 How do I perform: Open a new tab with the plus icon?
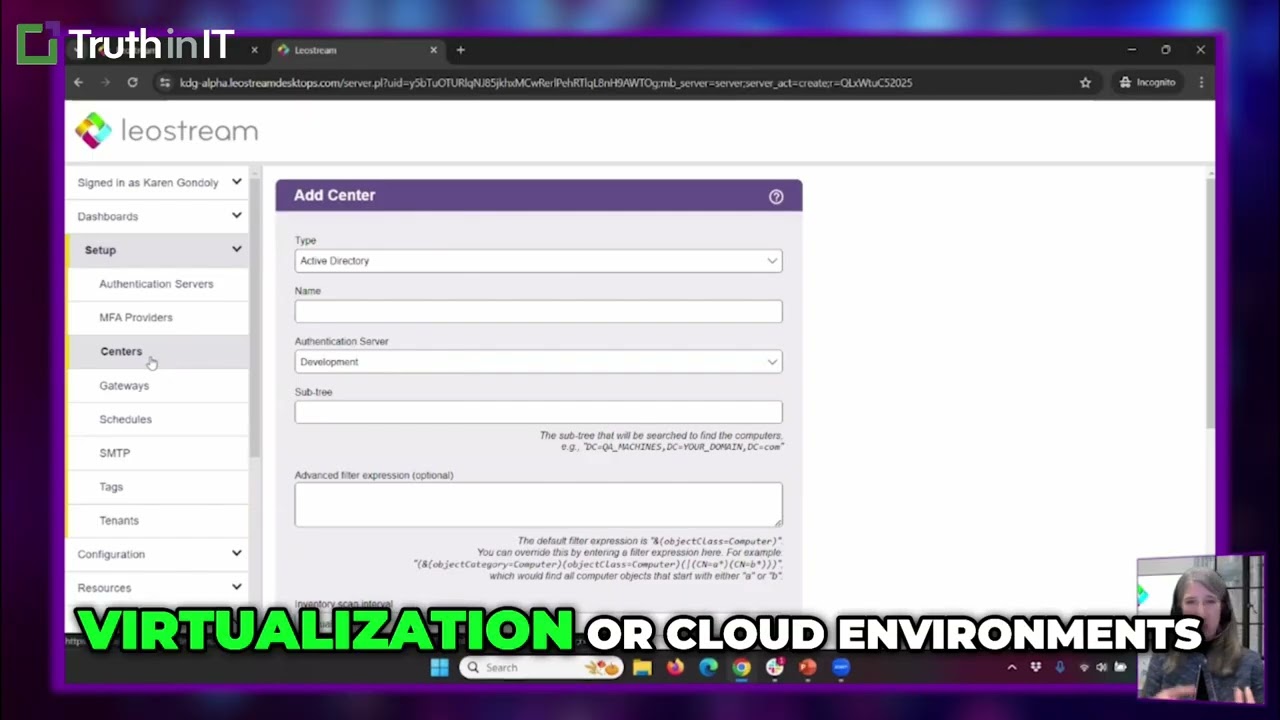point(460,50)
